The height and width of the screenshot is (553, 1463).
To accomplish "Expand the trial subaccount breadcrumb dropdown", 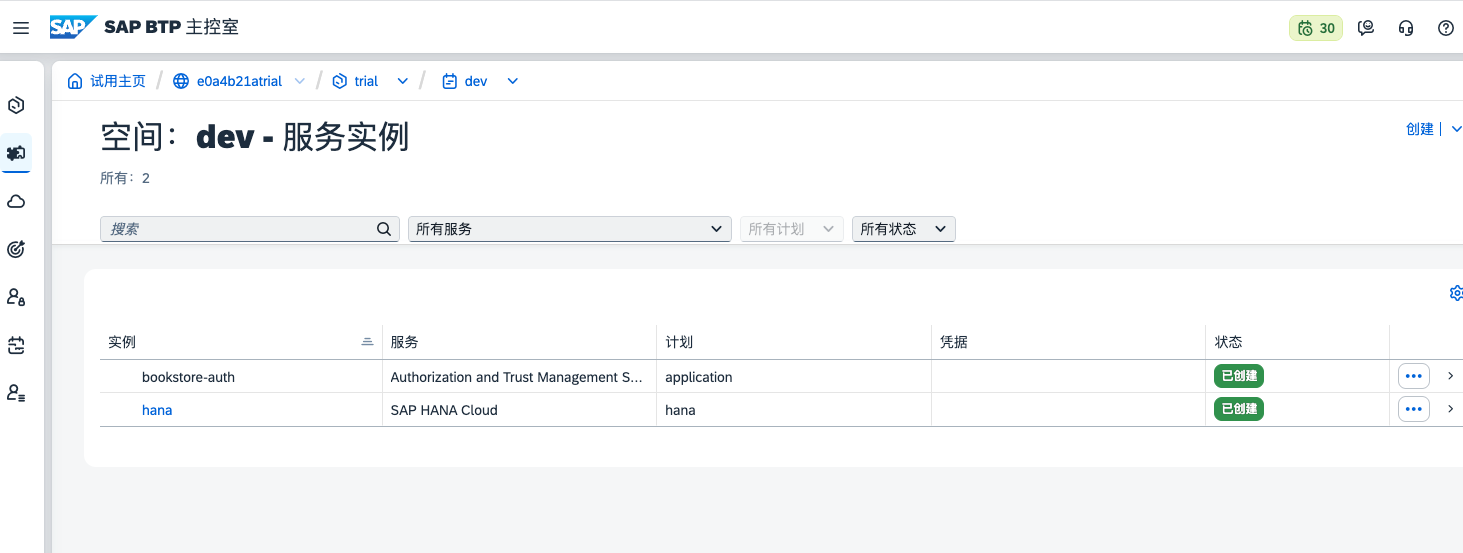I will click(403, 81).
